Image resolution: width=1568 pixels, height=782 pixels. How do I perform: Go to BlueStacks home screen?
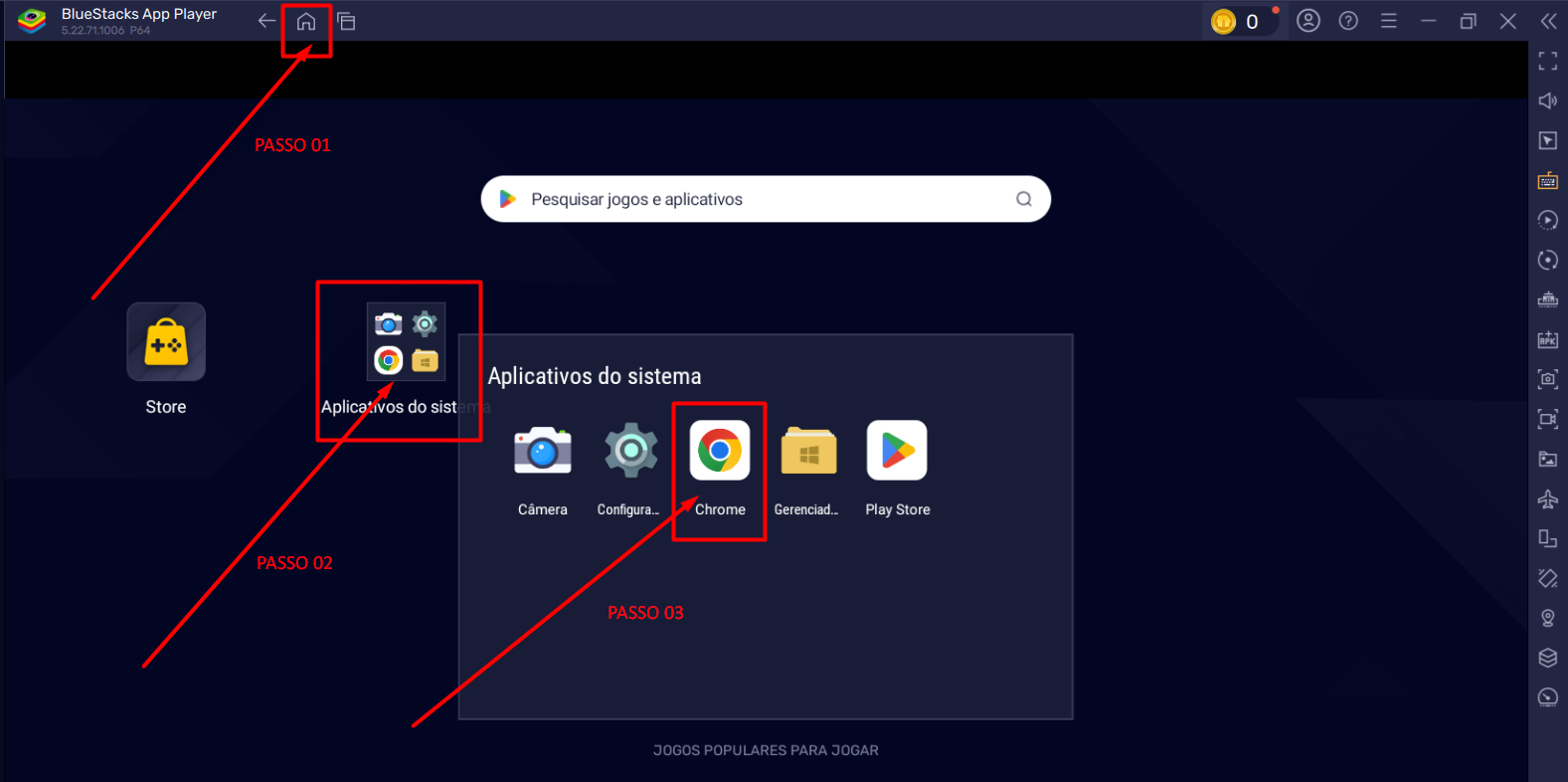tap(306, 21)
